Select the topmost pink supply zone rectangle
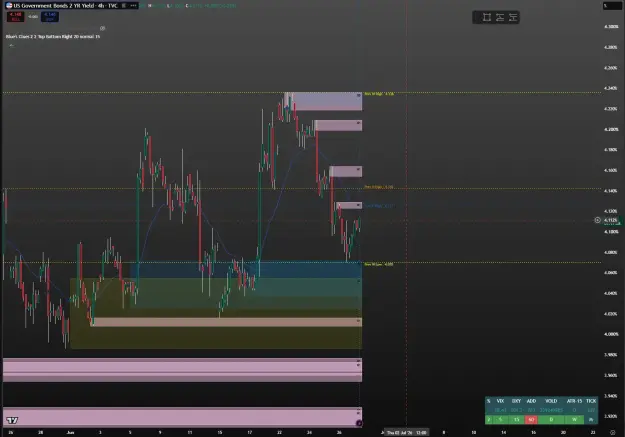Image resolution: width=625 pixels, height=437 pixels. 324,101
